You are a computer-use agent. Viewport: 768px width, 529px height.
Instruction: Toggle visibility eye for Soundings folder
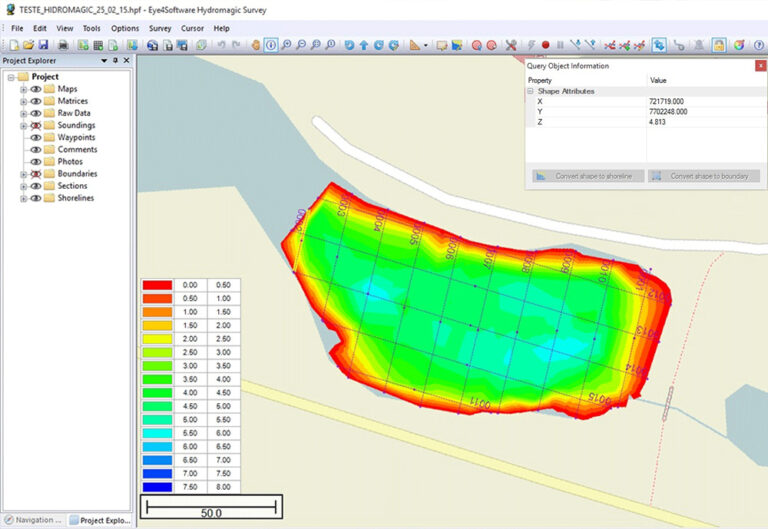click(35, 125)
